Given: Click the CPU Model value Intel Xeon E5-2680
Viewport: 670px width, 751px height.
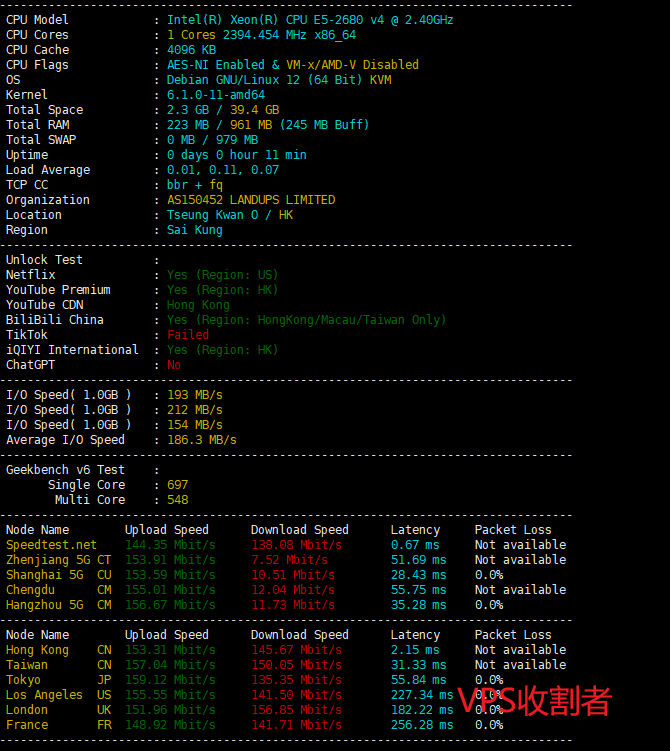Looking at the screenshot, I should [x=310, y=20].
